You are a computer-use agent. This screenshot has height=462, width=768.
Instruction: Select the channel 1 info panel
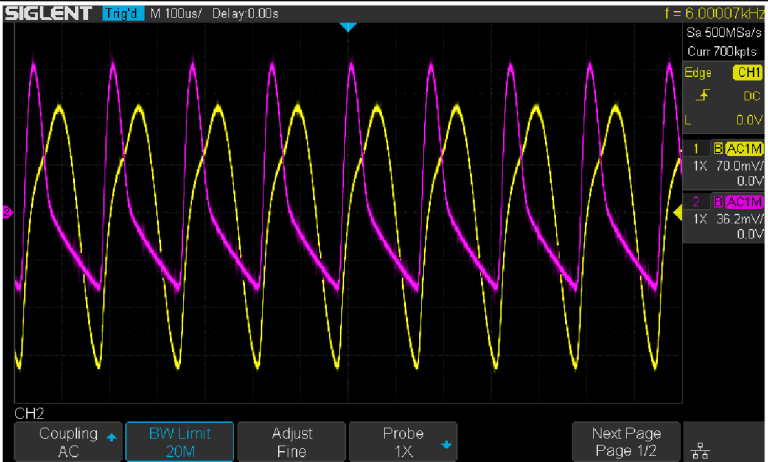coord(723,164)
